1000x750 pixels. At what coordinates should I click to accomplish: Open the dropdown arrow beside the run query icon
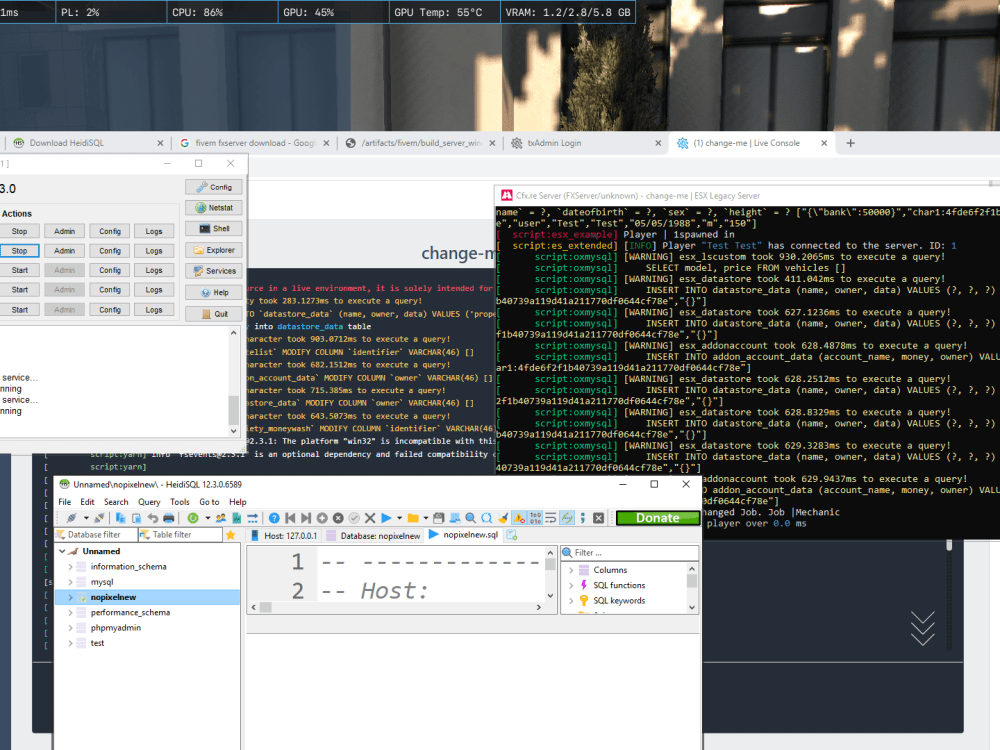[399, 518]
